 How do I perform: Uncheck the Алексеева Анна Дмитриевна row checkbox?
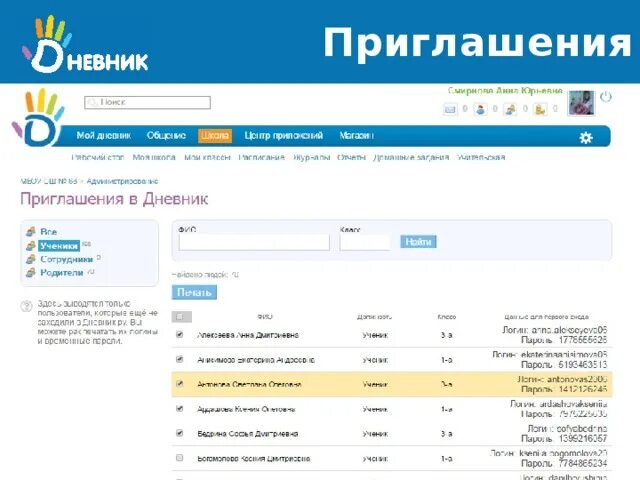[x=180, y=334]
